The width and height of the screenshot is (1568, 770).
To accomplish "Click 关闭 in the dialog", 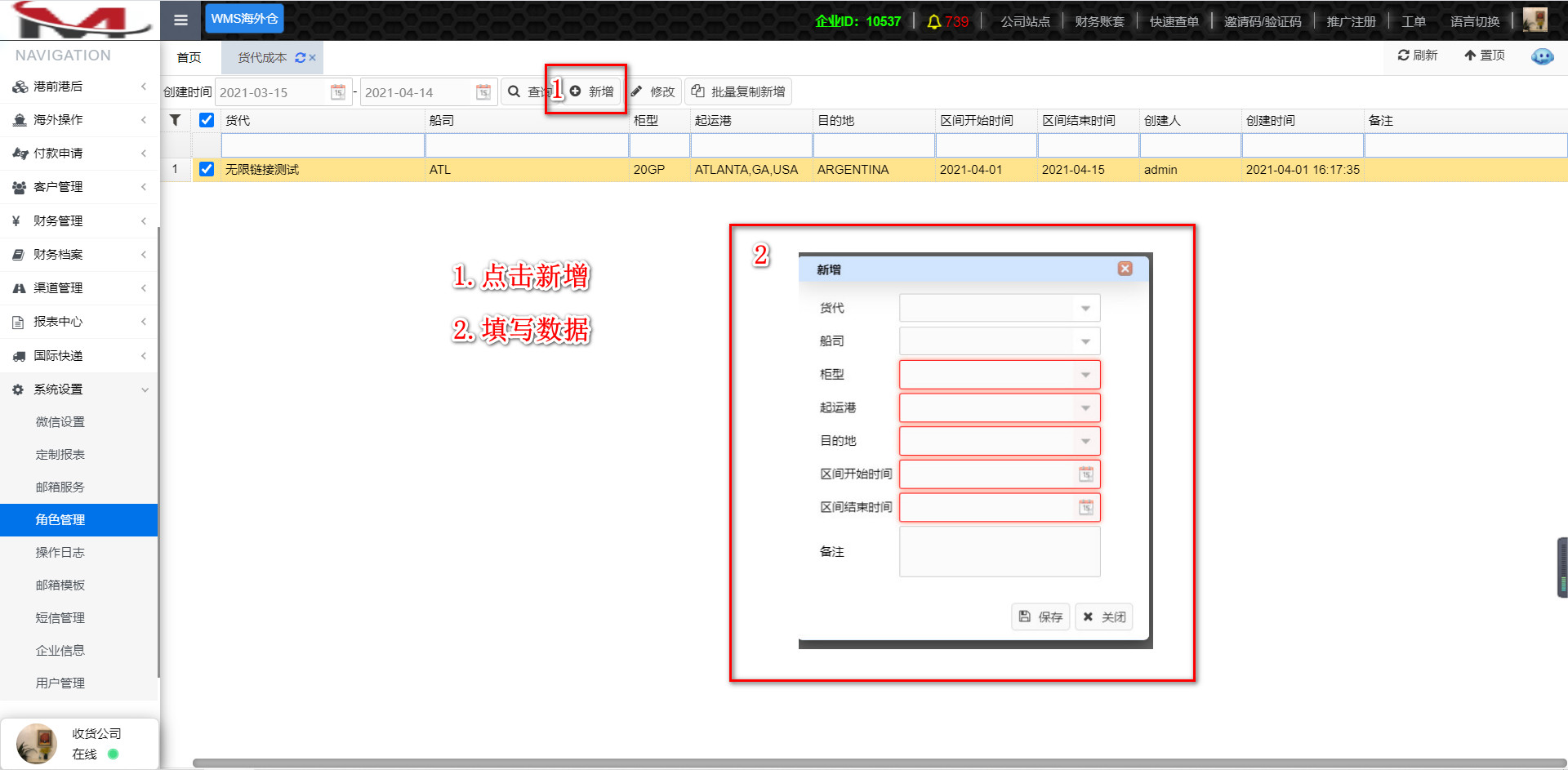I will [1105, 617].
